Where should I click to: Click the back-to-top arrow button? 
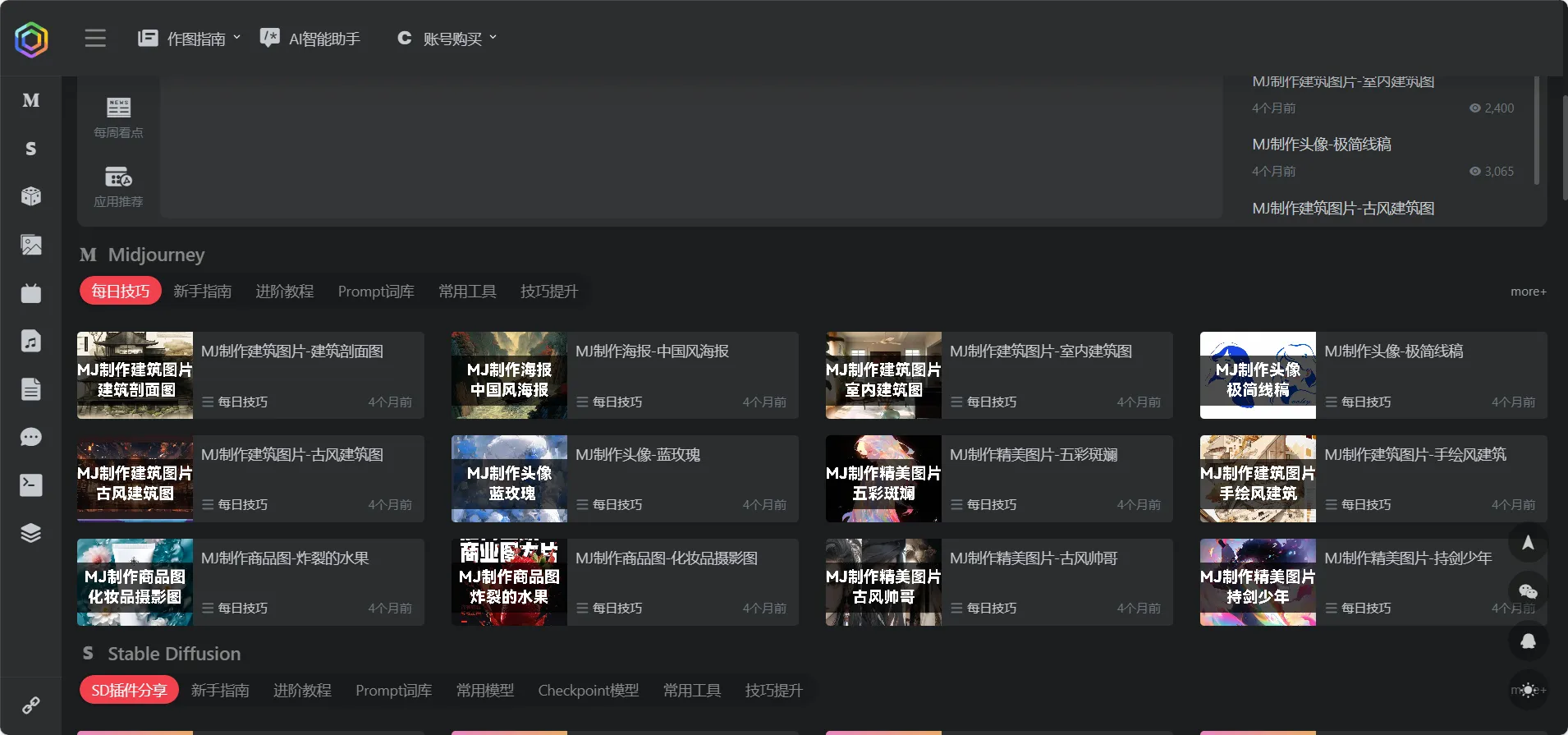[1528, 543]
